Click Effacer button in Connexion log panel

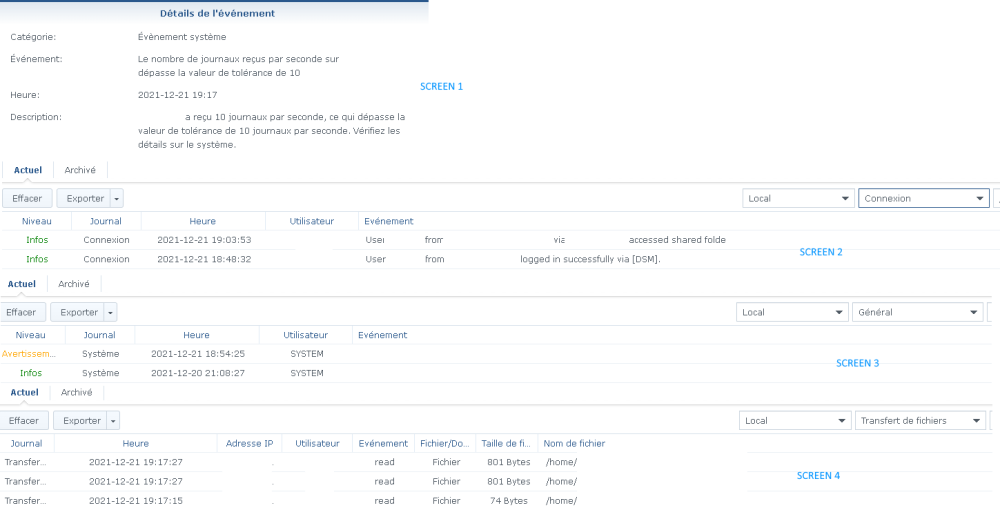[x=27, y=199]
